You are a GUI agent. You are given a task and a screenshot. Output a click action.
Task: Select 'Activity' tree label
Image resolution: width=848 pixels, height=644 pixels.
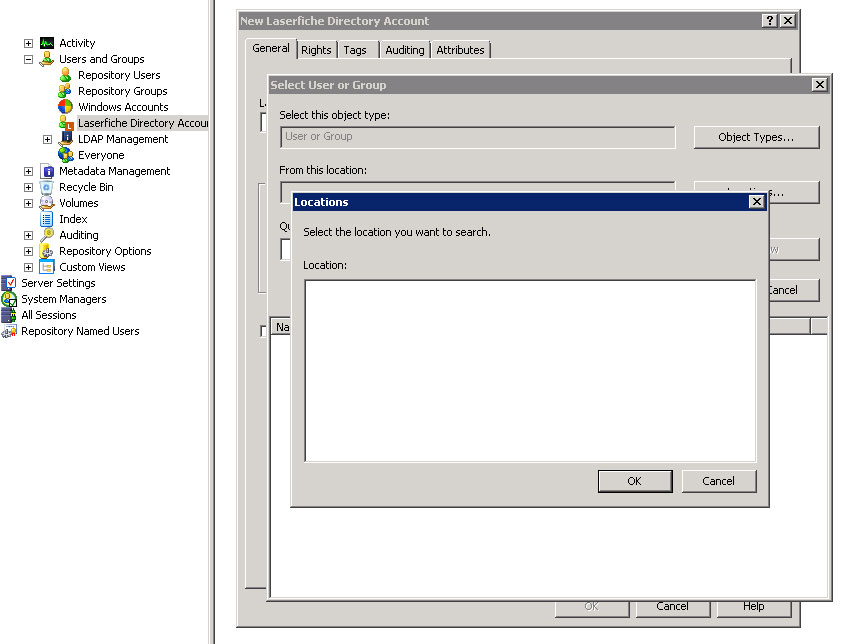[x=77, y=43]
